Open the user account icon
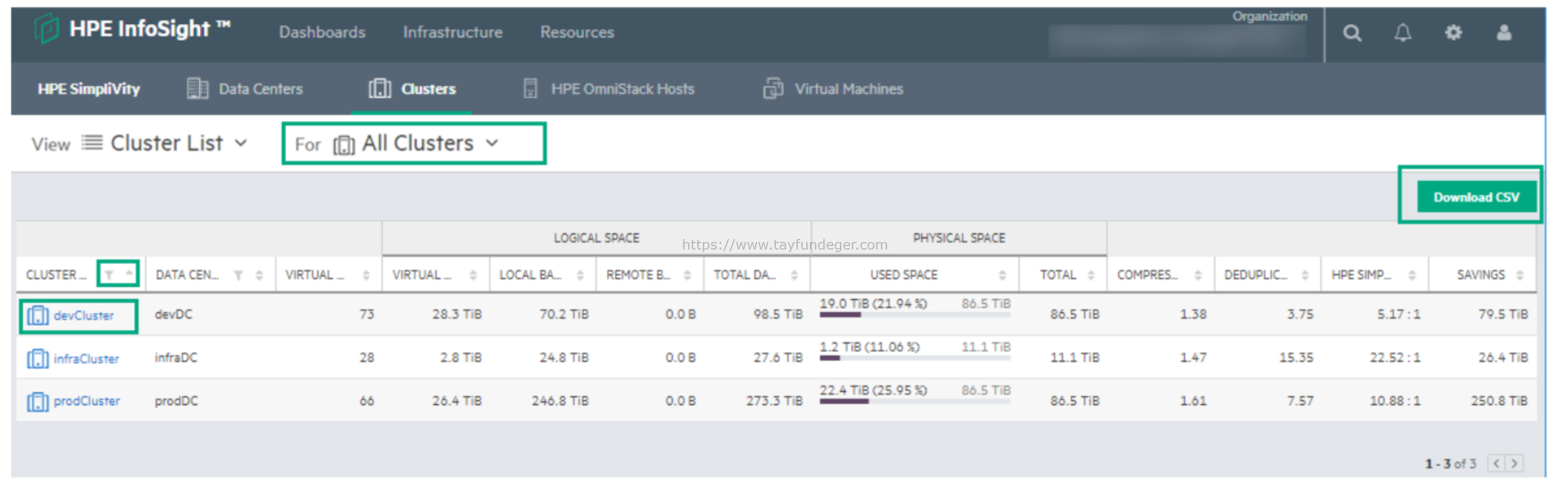 (1503, 32)
